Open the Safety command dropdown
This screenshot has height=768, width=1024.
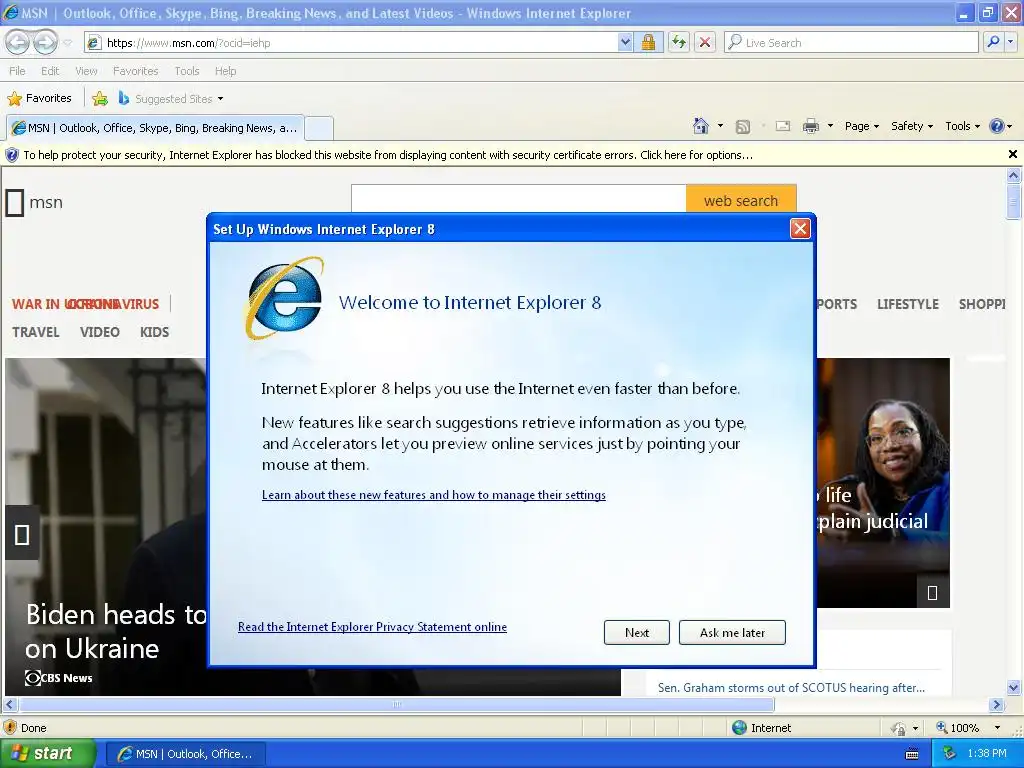click(912, 126)
